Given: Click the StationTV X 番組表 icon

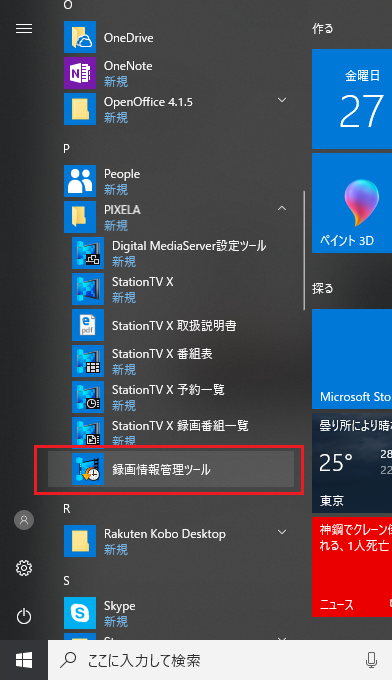Looking at the screenshot, I should [88, 361].
